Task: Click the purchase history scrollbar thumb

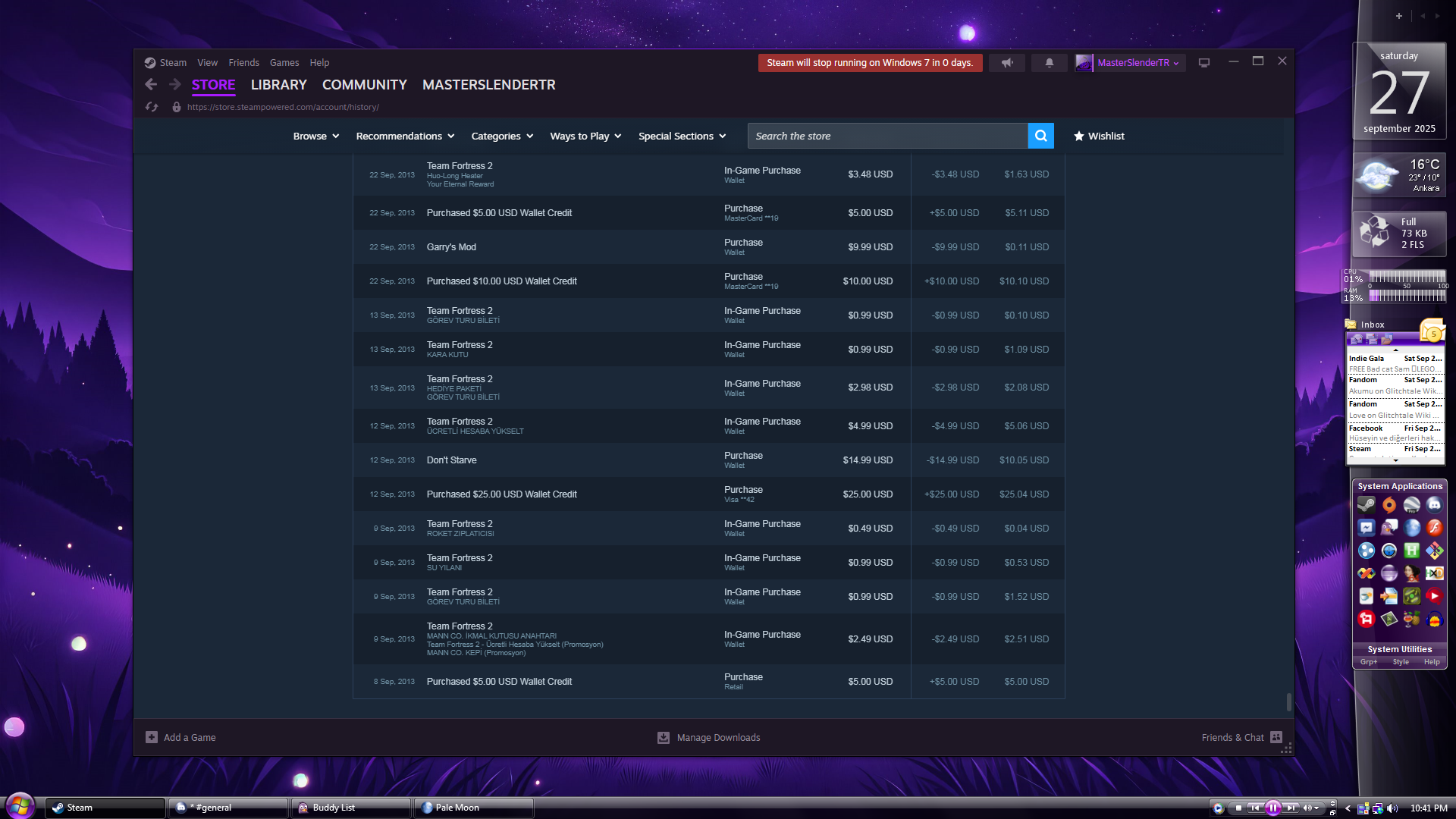Action: coord(1288,702)
